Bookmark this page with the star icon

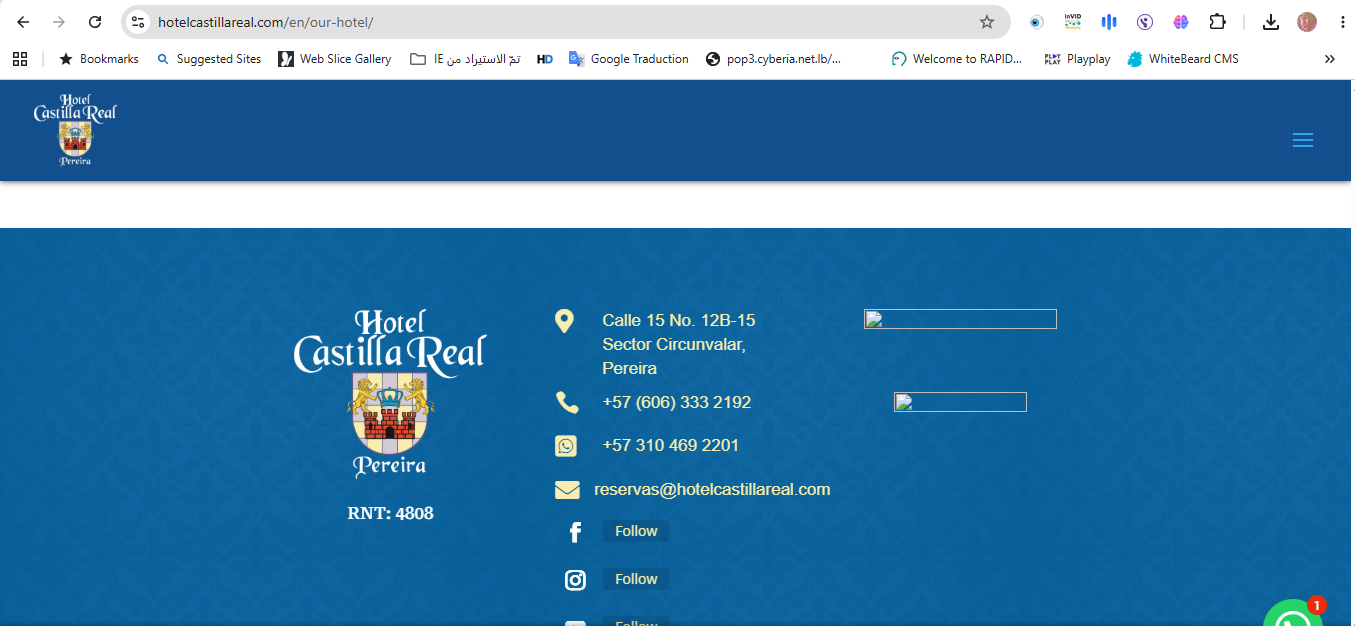pyautogui.click(x=987, y=22)
